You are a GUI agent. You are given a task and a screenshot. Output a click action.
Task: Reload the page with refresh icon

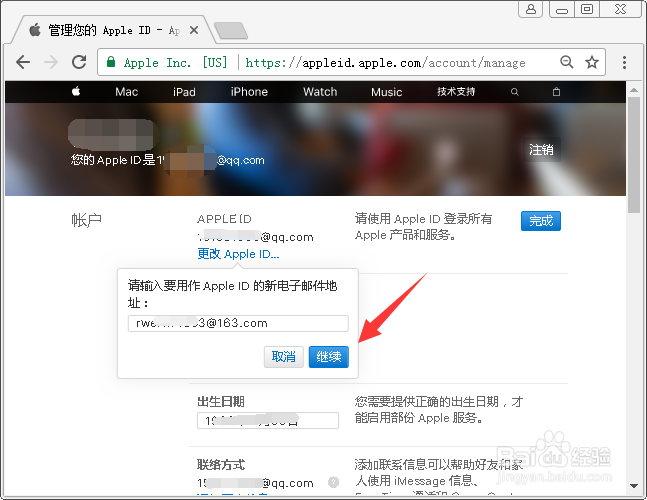click(x=79, y=62)
